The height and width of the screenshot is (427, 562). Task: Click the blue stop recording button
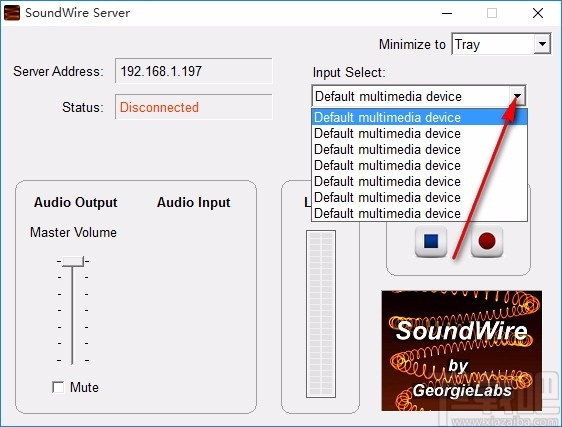(430, 241)
